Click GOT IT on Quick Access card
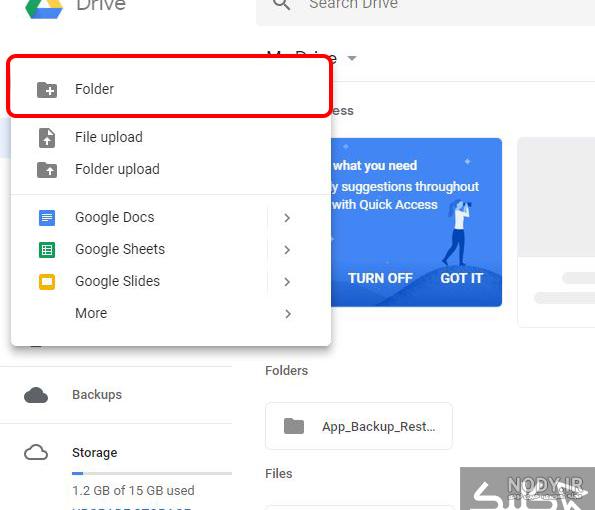Image resolution: width=595 pixels, height=510 pixels. coord(461,278)
